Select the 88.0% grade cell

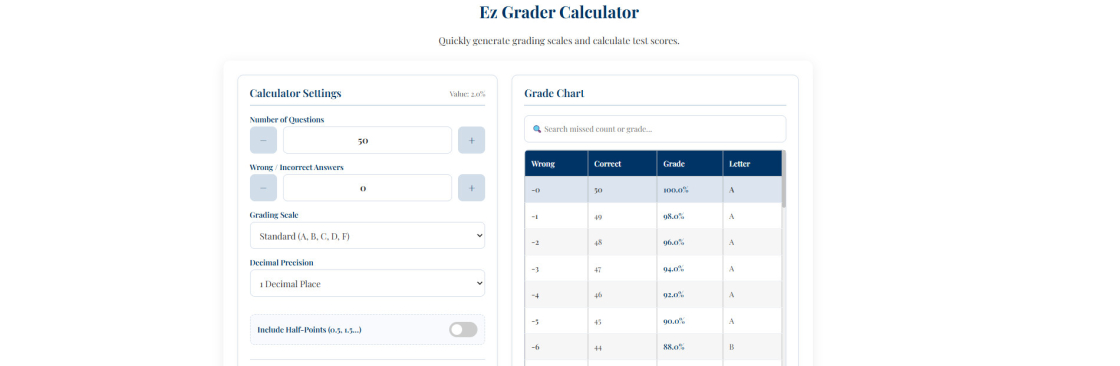click(x=690, y=347)
